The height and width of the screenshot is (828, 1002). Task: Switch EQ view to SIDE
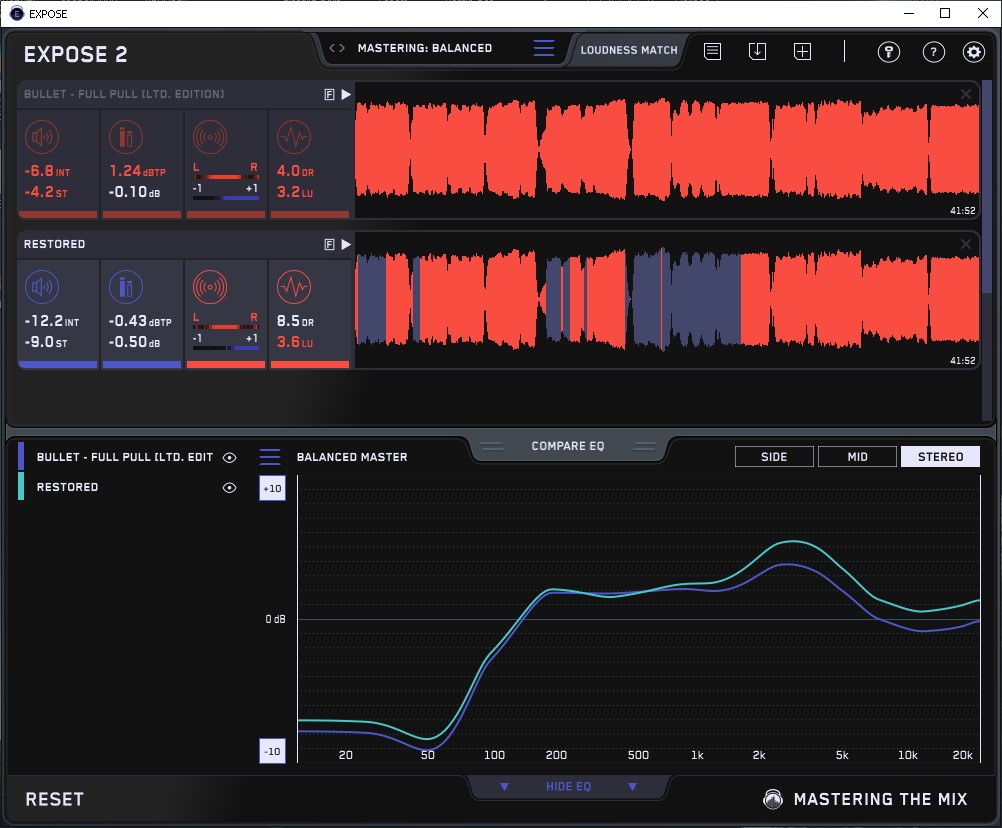tap(774, 457)
